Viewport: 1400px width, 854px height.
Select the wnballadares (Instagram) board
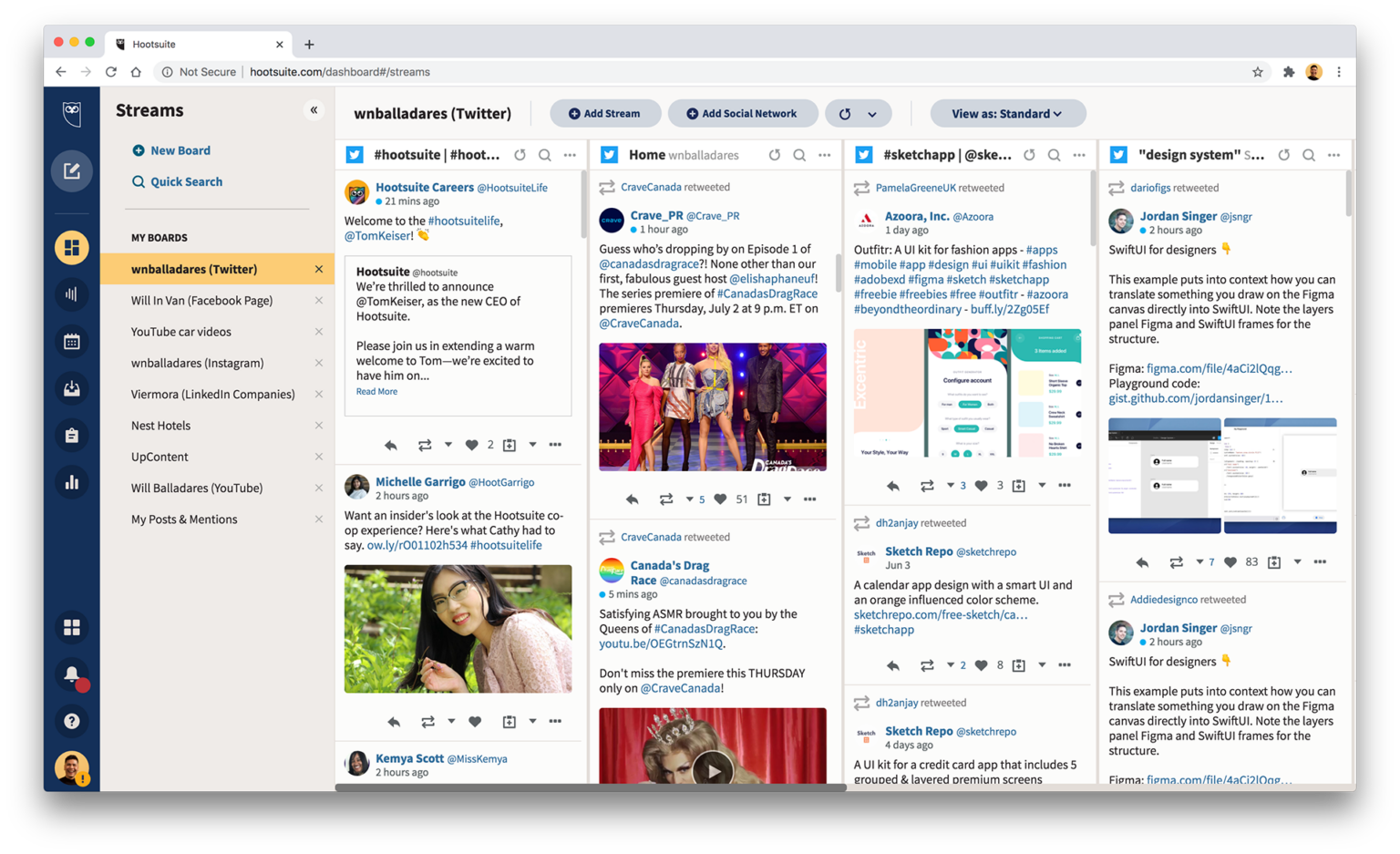[197, 363]
